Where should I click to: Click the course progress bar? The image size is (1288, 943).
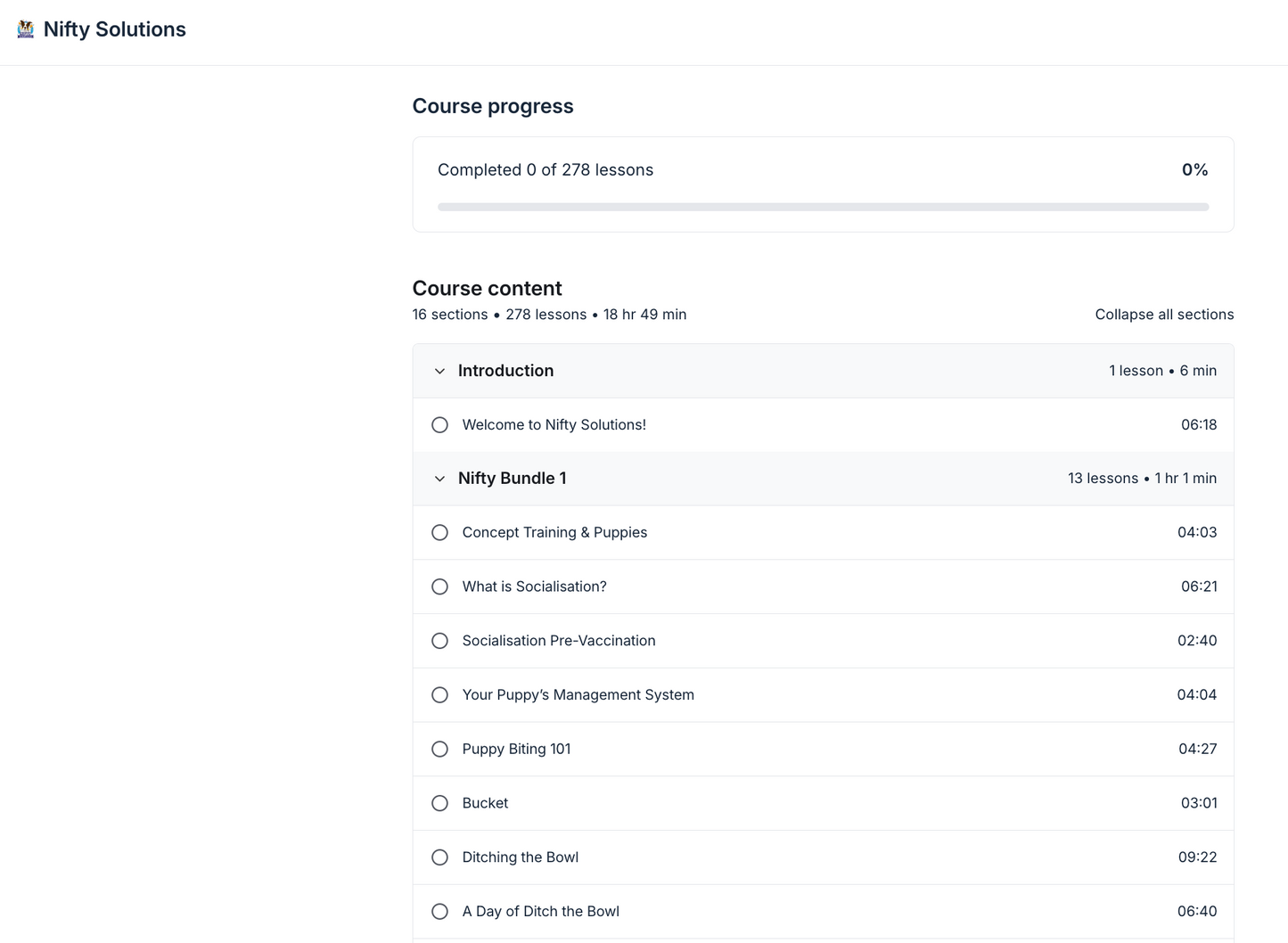[823, 207]
